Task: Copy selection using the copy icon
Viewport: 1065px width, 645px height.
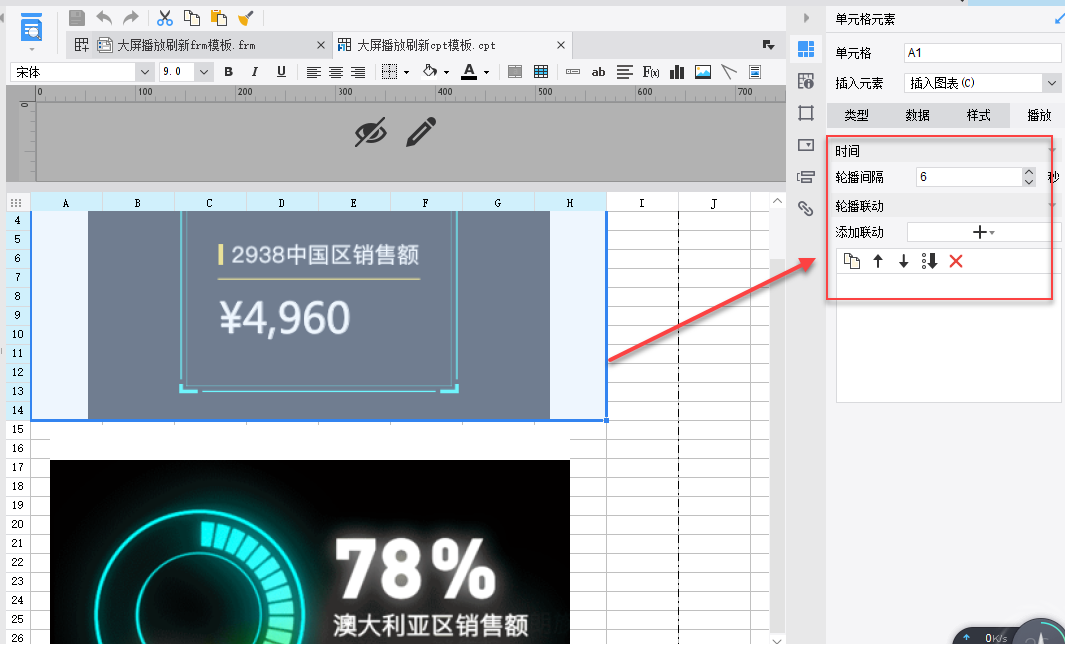Action: 192,18
